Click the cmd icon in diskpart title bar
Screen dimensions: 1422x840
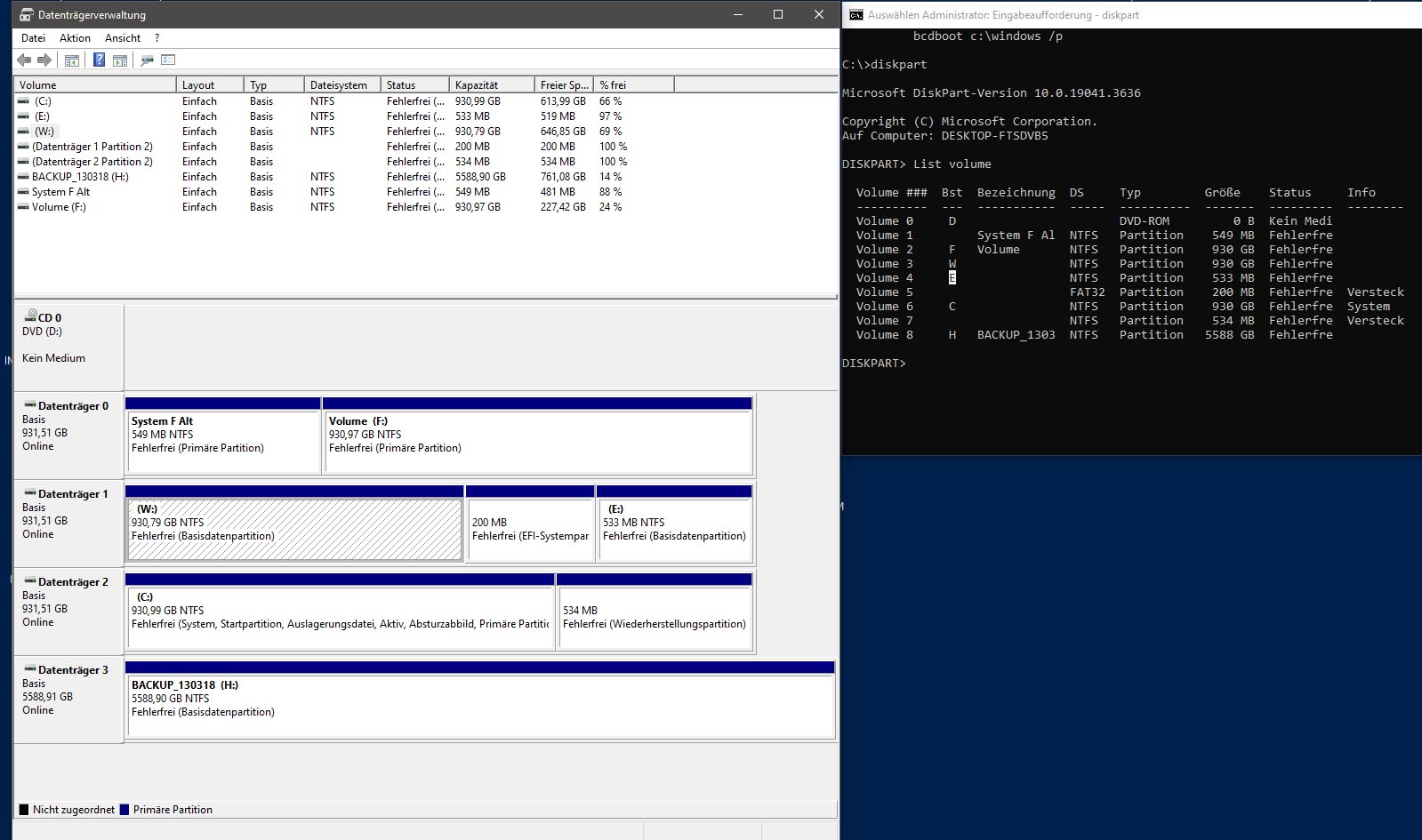(x=856, y=14)
